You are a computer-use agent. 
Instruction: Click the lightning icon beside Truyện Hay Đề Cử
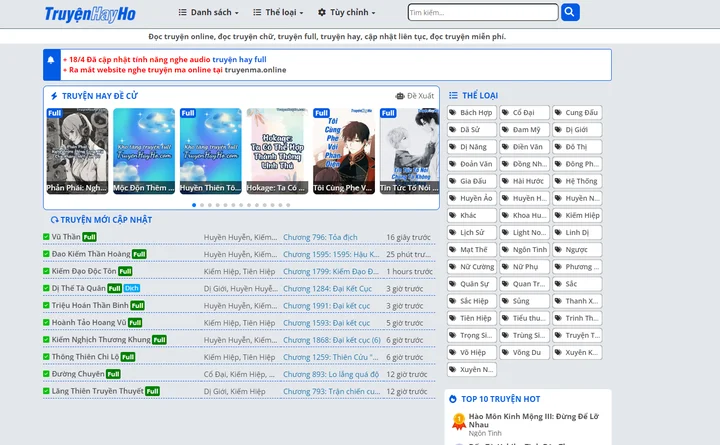pyautogui.click(x=53, y=96)
